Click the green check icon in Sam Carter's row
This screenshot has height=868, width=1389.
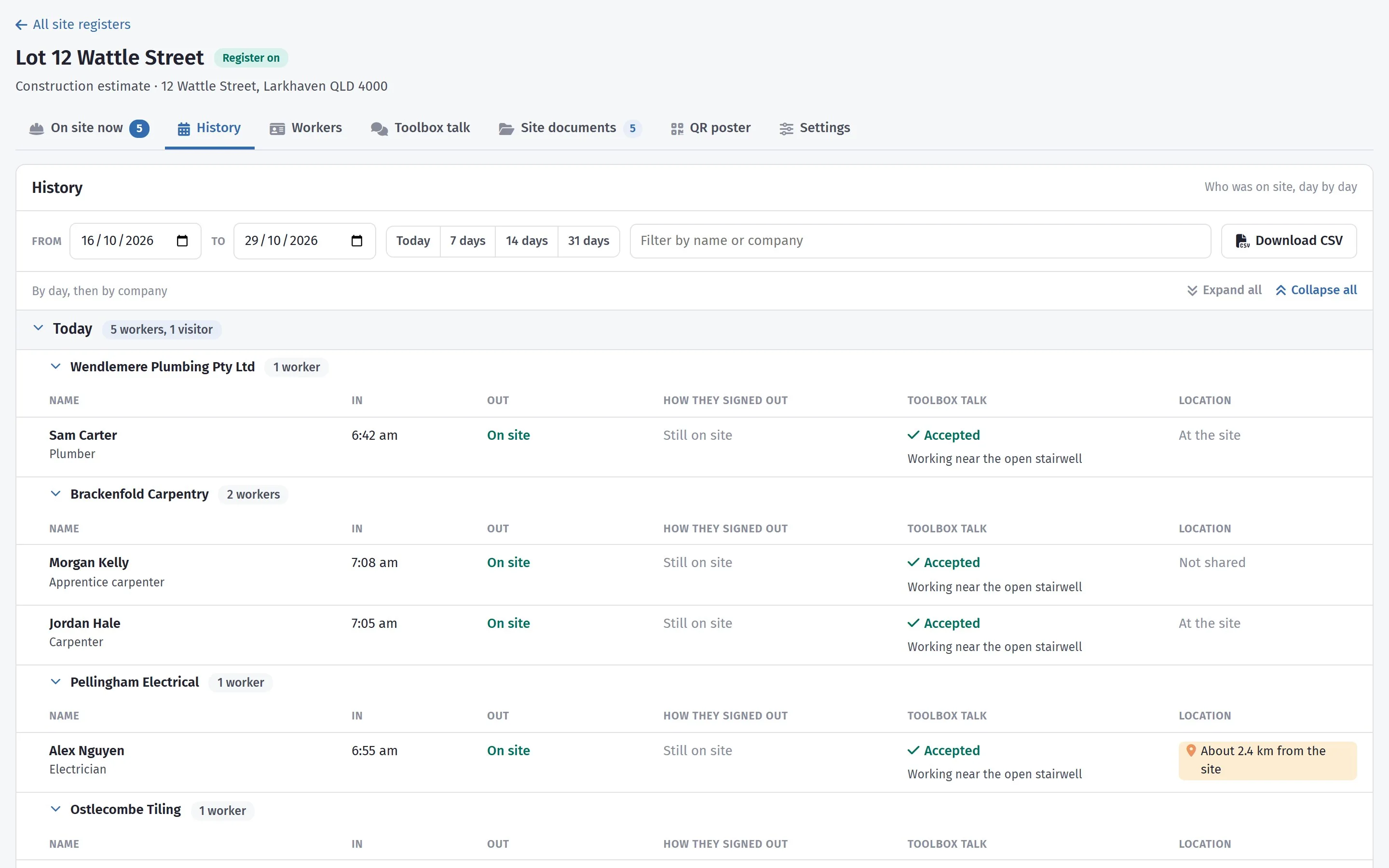pos(913,435)
